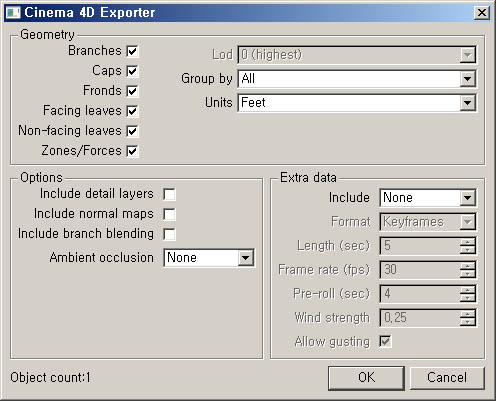This screenshot has width=496, height=401.
Task: Uncheck the Branches checkbox
Action: 132,51
